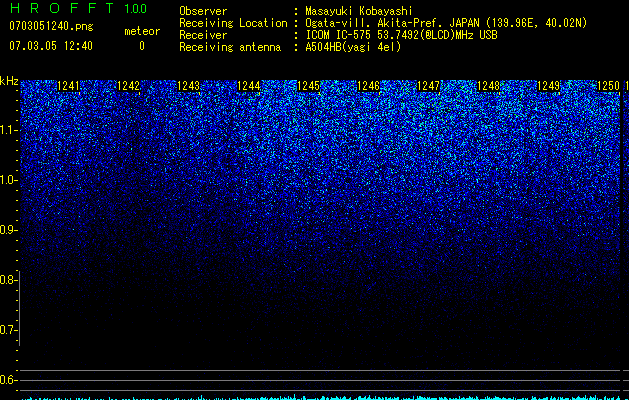The width and height of the screenshot is (629, 400).
Task: Click the 0.7 kHz frequency tick label
Action: pyautogui.click(x=7, y=330)
